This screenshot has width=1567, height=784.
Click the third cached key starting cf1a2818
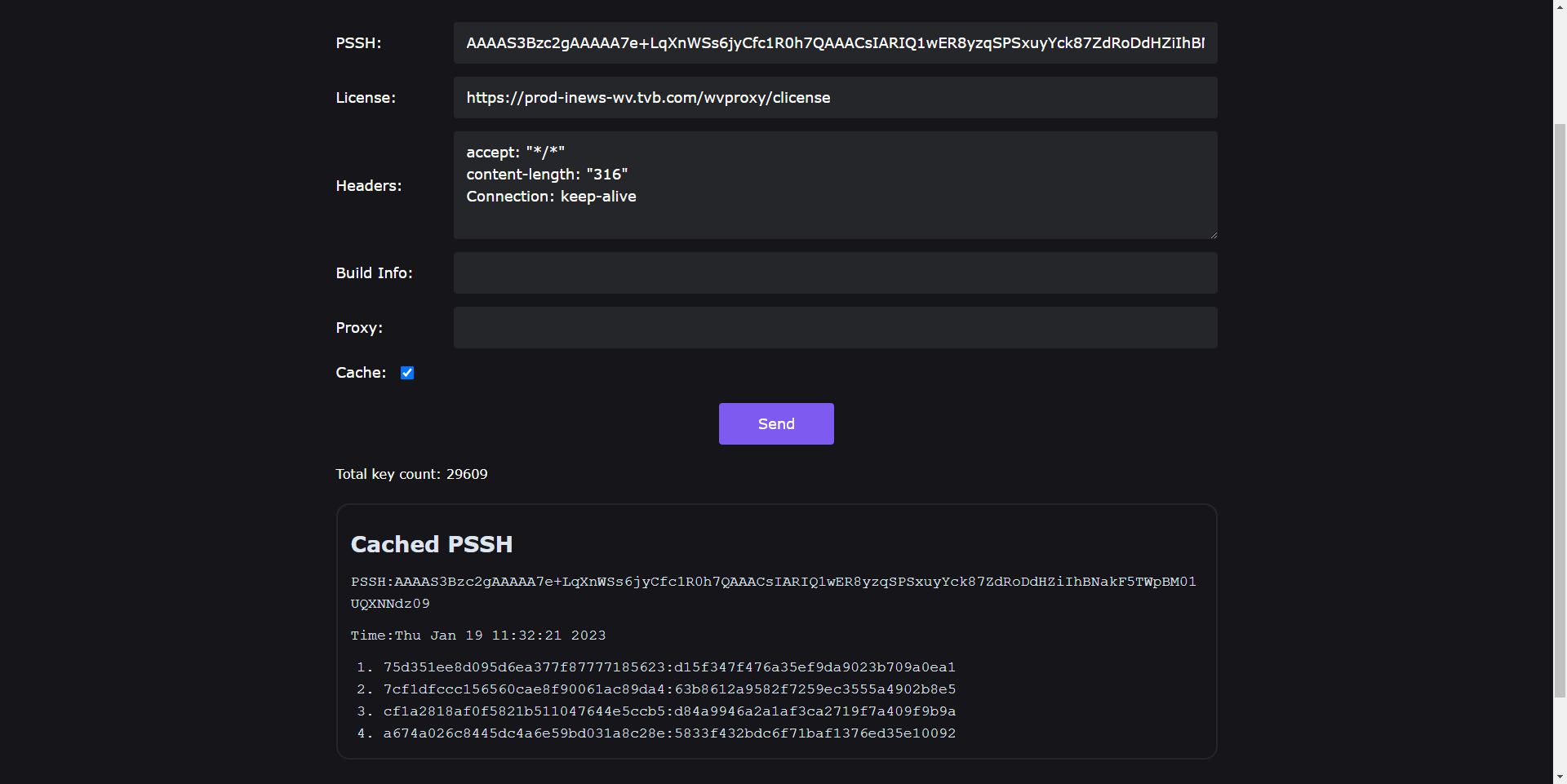[x=669, y=711]
